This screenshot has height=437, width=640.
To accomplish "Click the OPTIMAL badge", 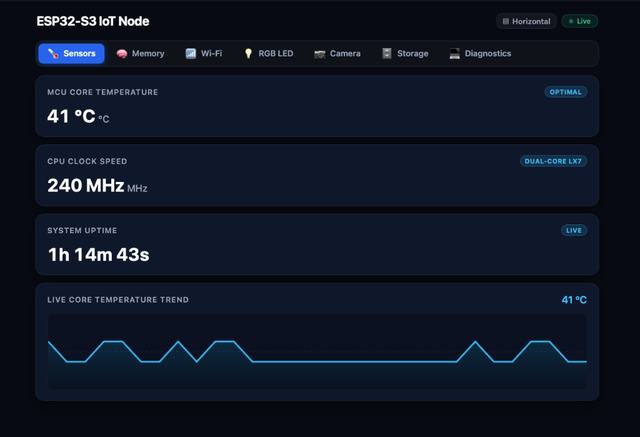I will coord(566,92).
